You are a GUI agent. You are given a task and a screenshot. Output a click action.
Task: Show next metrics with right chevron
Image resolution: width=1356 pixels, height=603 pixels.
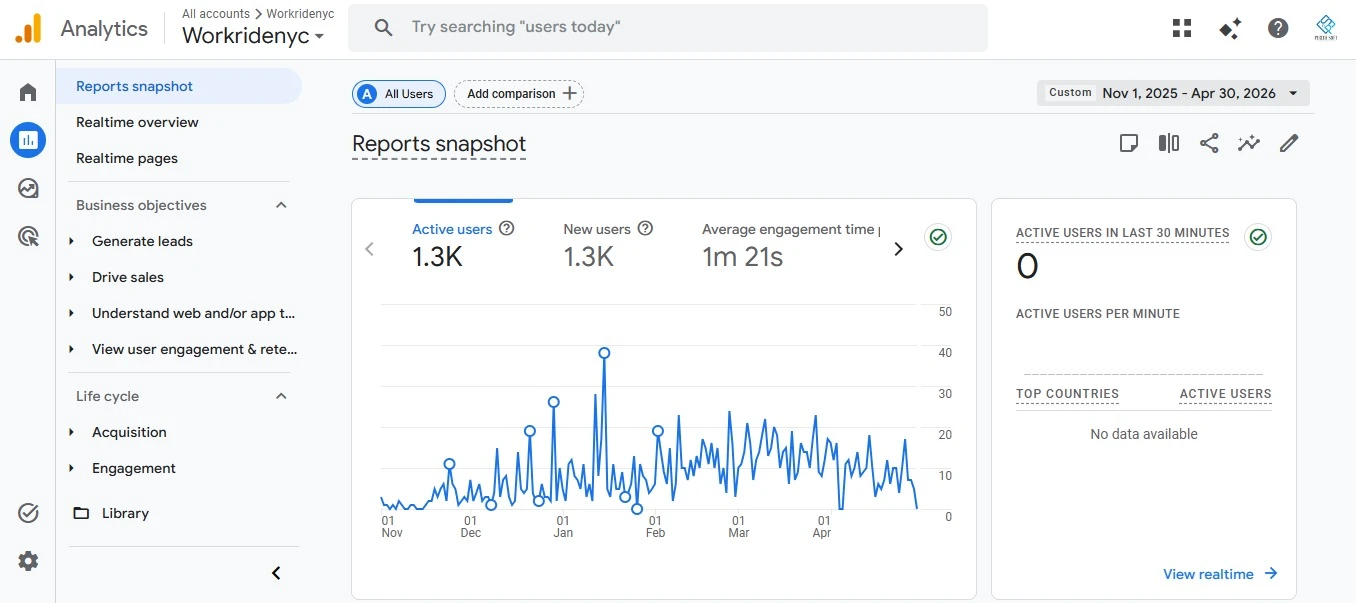pyautogui.click(x=898, y=249)
